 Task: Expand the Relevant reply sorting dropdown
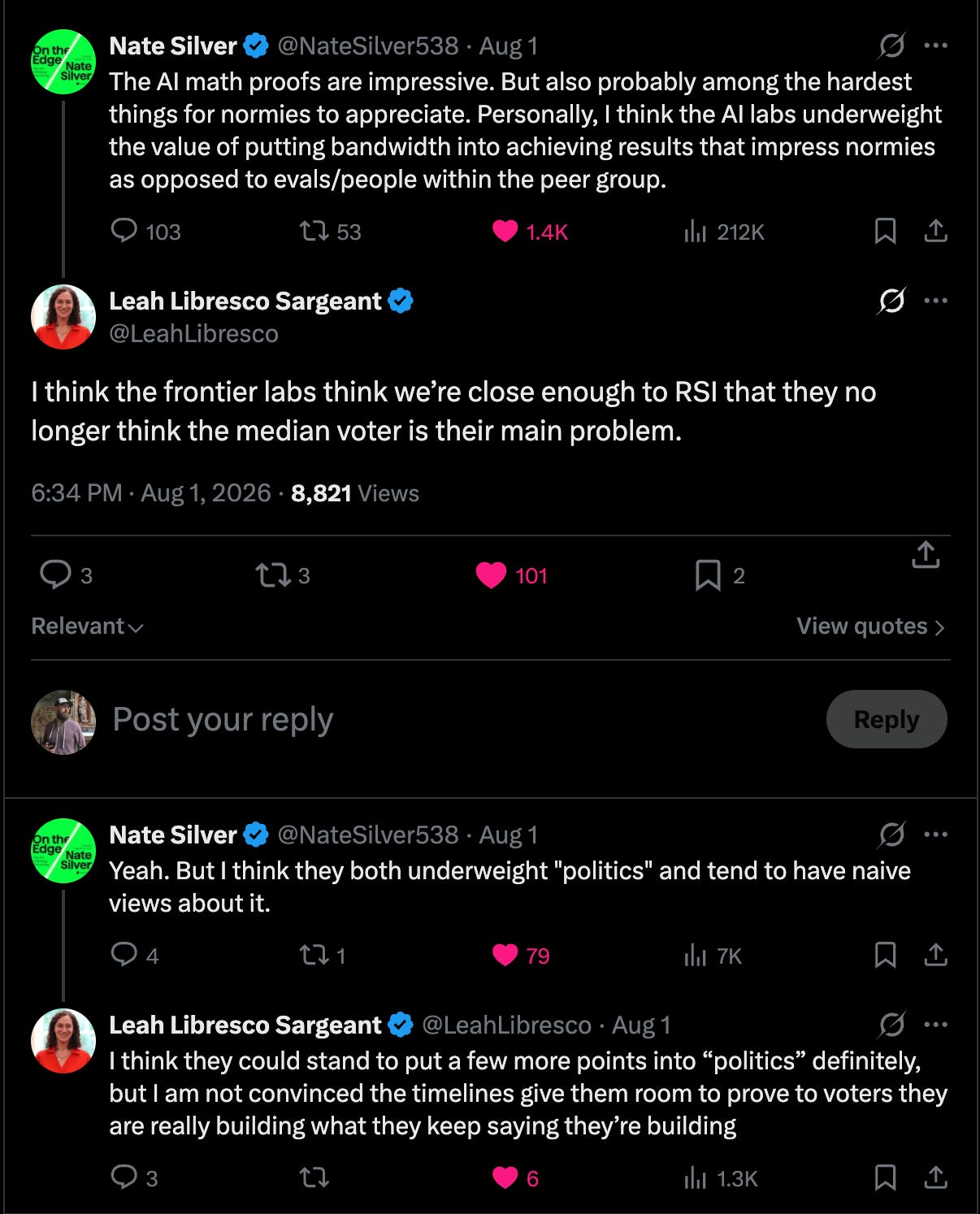pos(87,626)
